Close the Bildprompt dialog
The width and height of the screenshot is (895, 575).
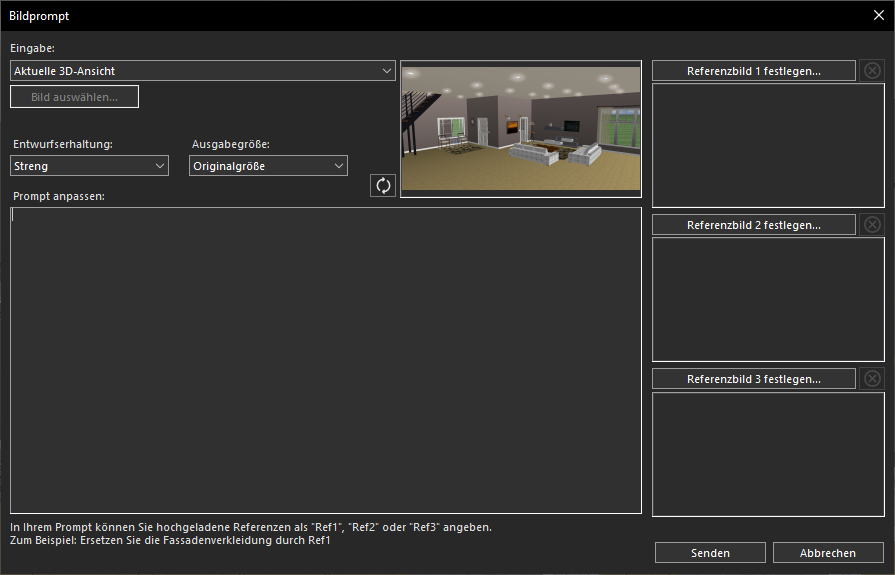tap(879, 15)
